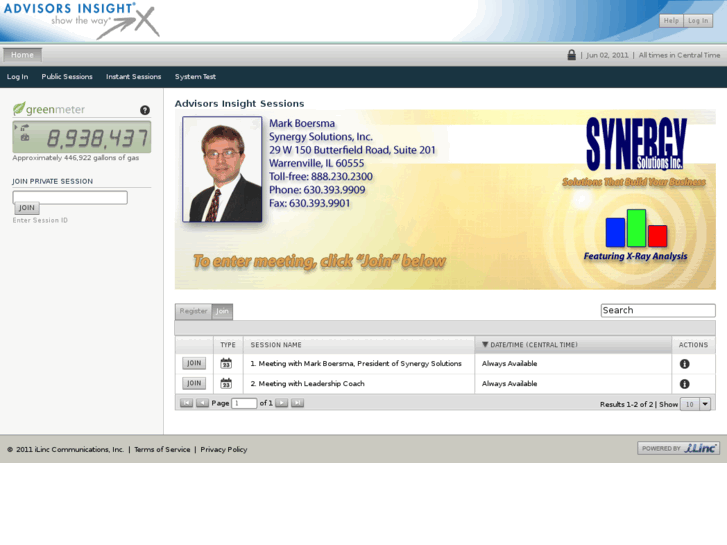
Task: Click the Session ID input field
Action: coord(70,197)
